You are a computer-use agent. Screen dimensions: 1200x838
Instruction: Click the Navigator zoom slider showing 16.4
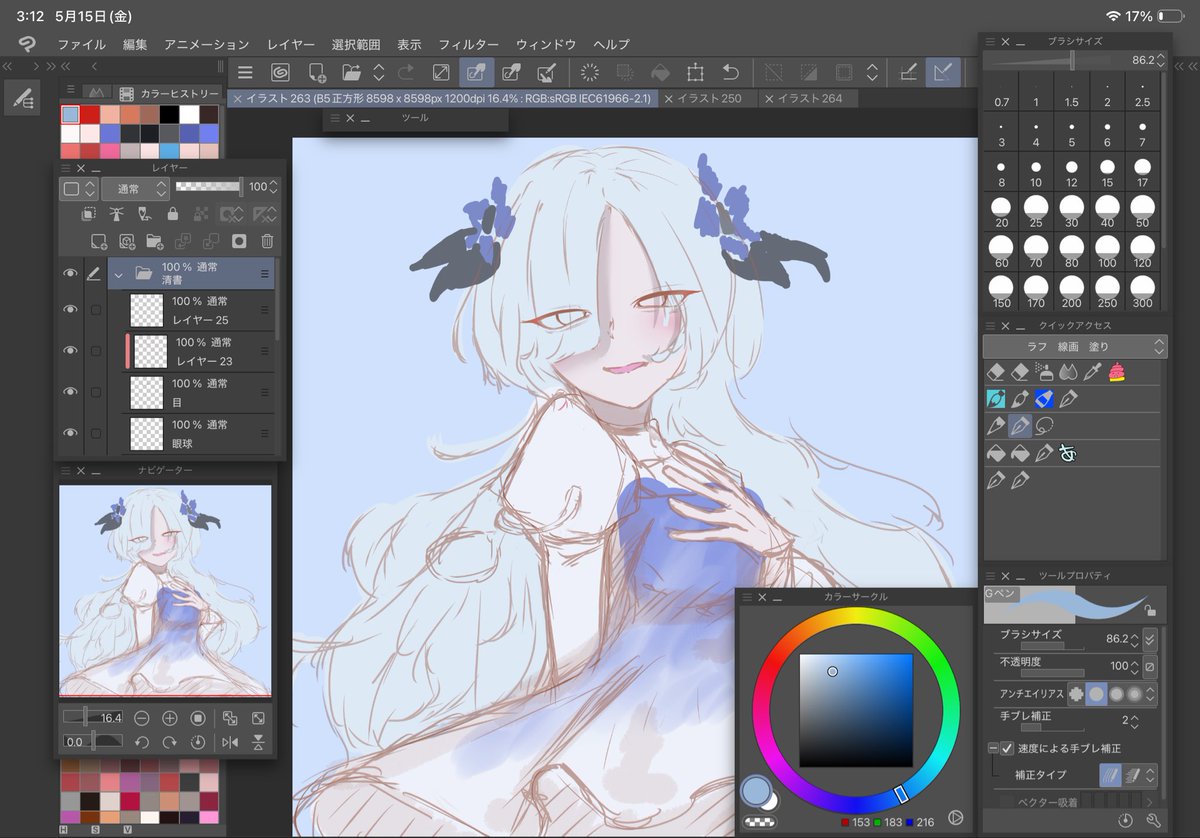tap(93, 718)
